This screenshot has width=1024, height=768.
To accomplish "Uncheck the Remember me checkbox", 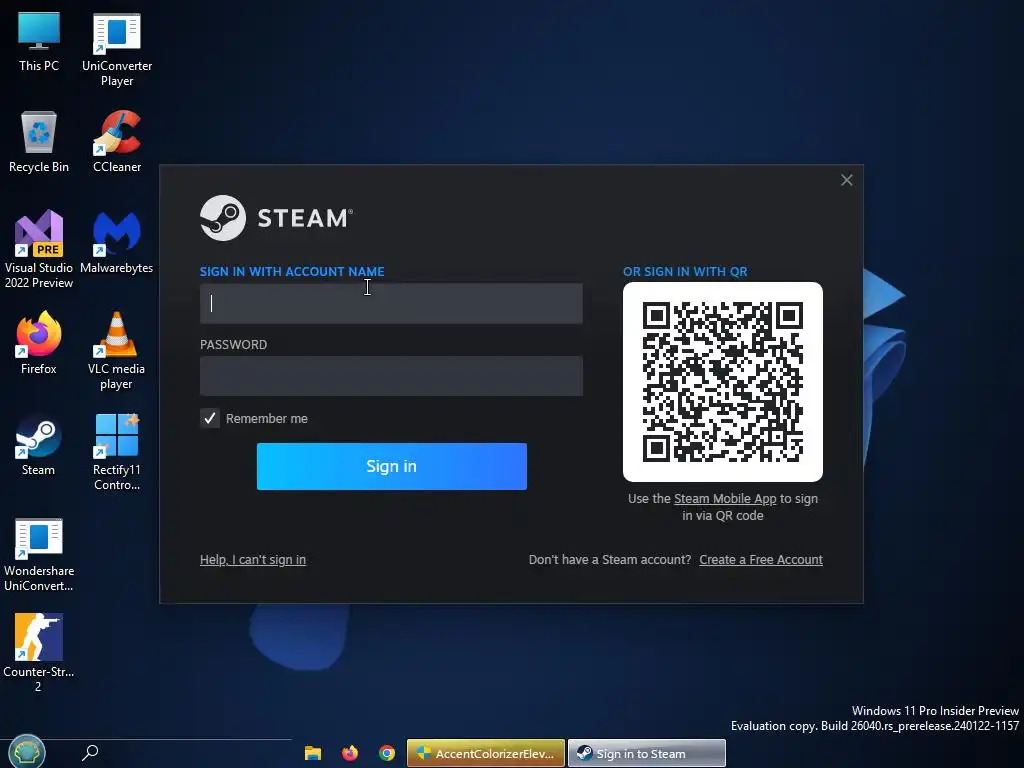I will pyautogui.click(x=210, y=418).
